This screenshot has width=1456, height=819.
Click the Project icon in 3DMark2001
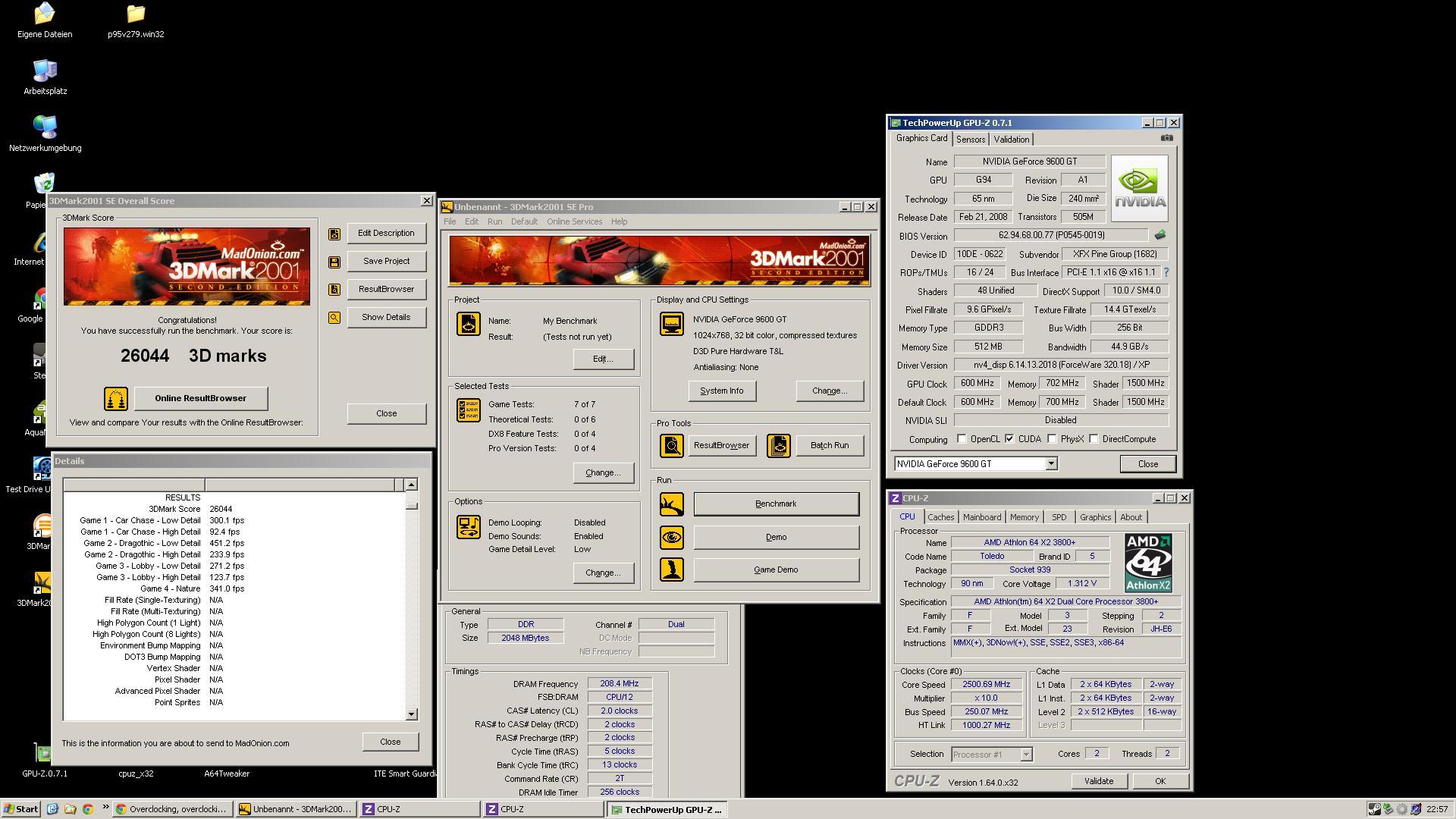469,324
